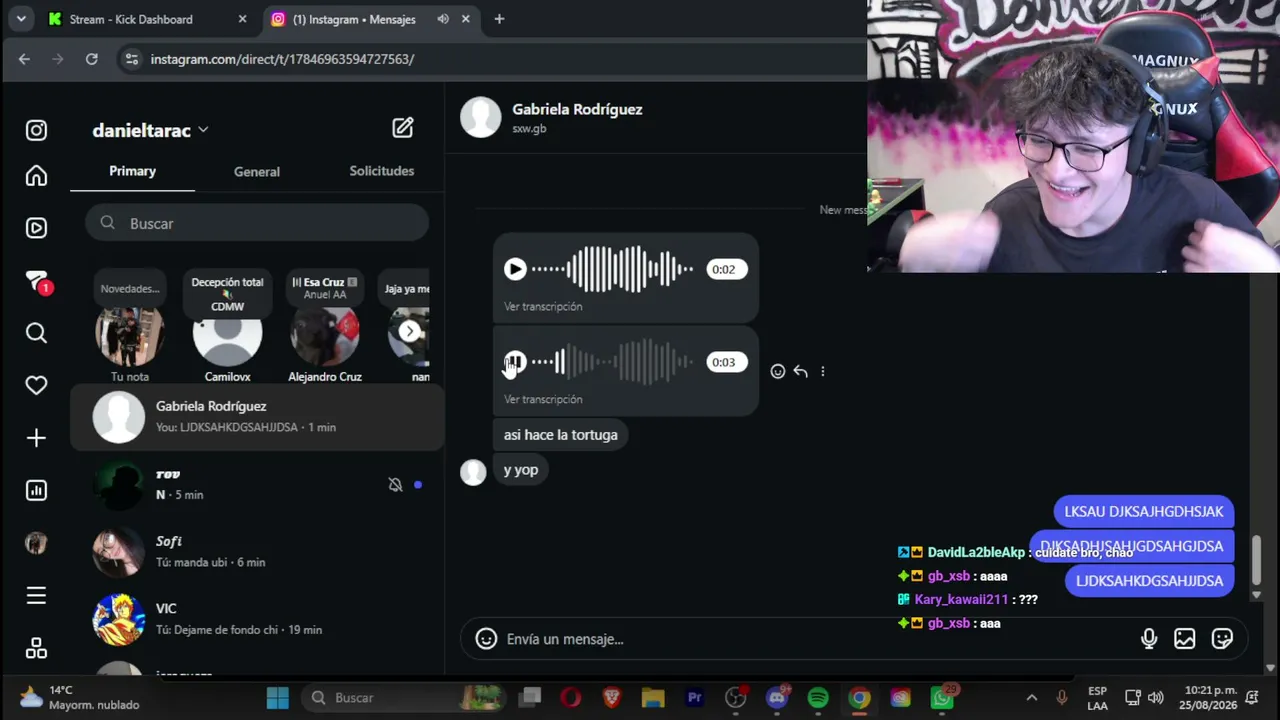The image size is (1280, 720).
Task: Play the 0:02 voice message
Action: pos(515,269)
